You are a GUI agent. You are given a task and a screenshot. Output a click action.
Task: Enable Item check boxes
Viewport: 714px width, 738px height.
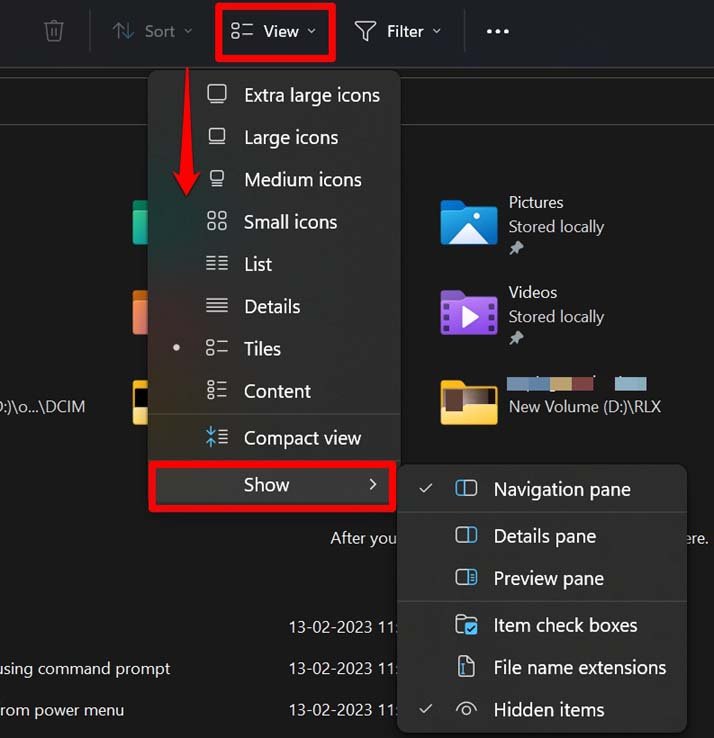(564, 625)
